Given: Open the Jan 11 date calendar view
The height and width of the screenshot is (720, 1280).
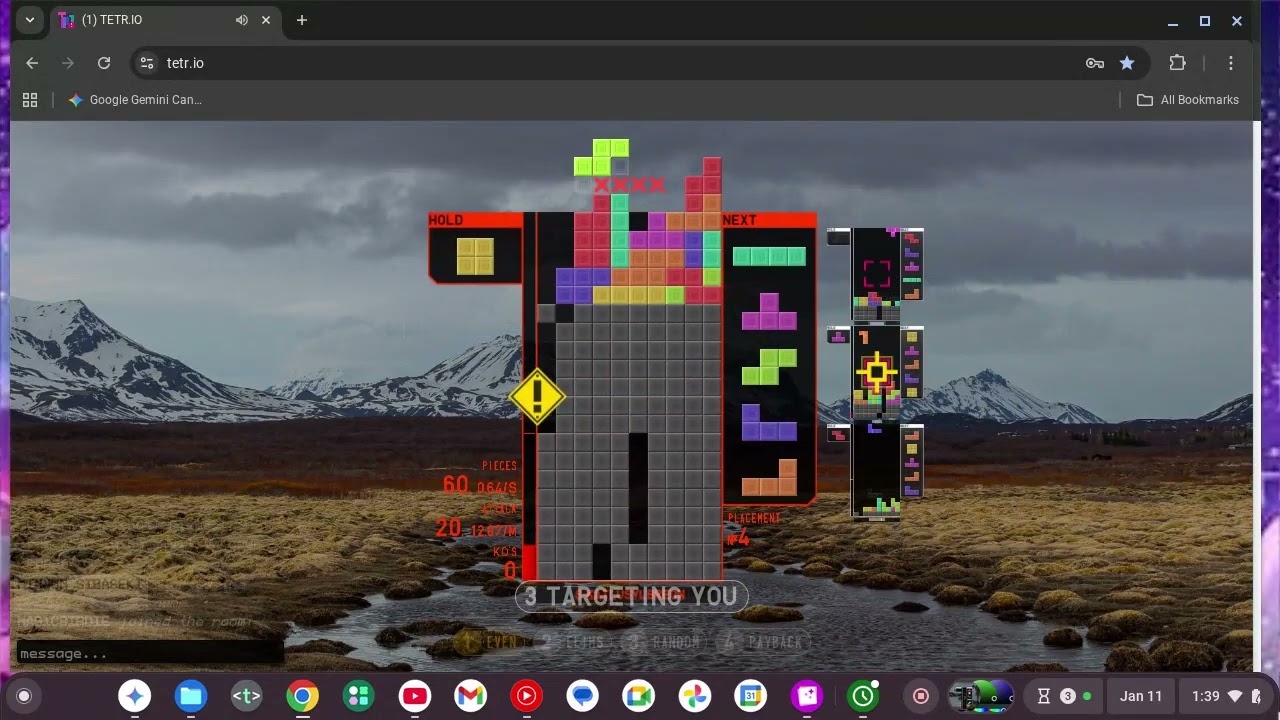Looking at the screenshot, I should click(1141, 696).
